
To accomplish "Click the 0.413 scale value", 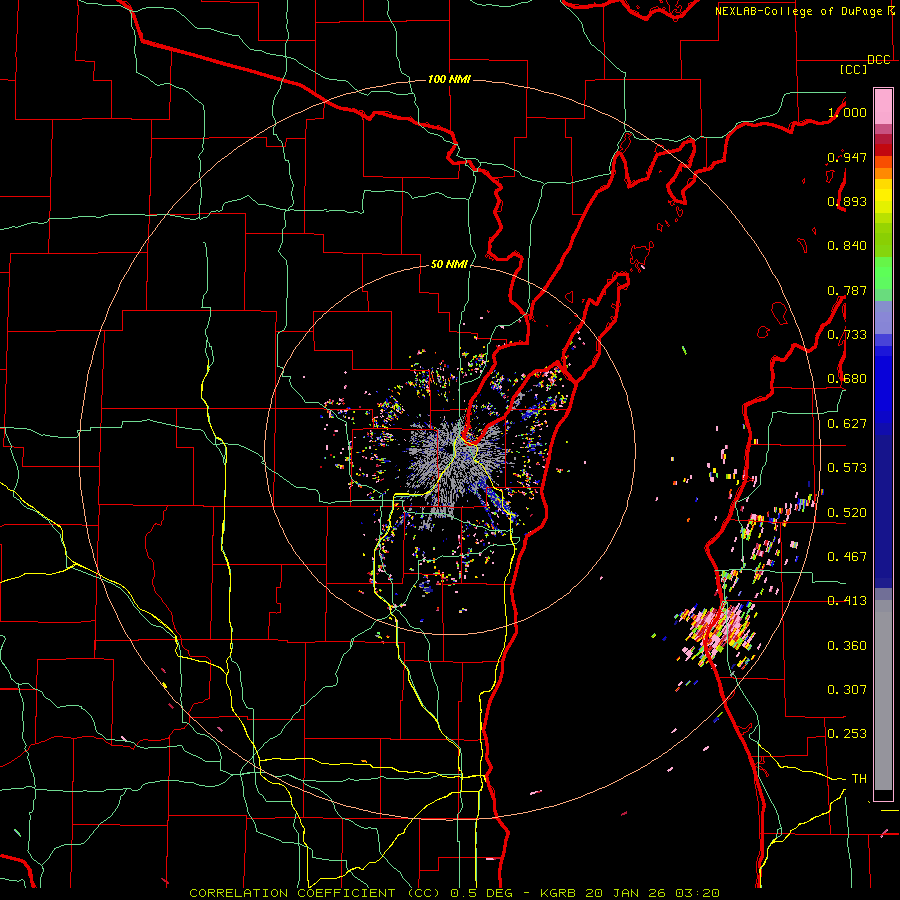I will click(847, 601).
